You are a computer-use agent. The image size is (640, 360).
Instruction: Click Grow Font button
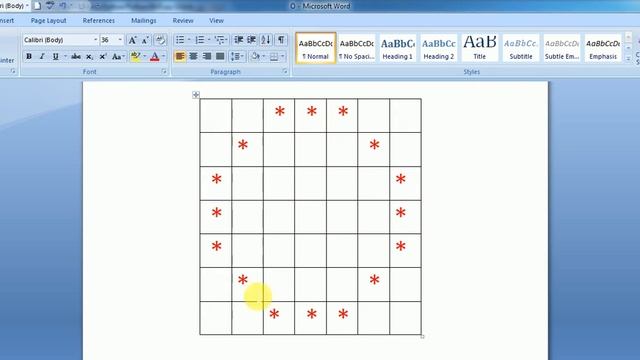coord(132,40)
